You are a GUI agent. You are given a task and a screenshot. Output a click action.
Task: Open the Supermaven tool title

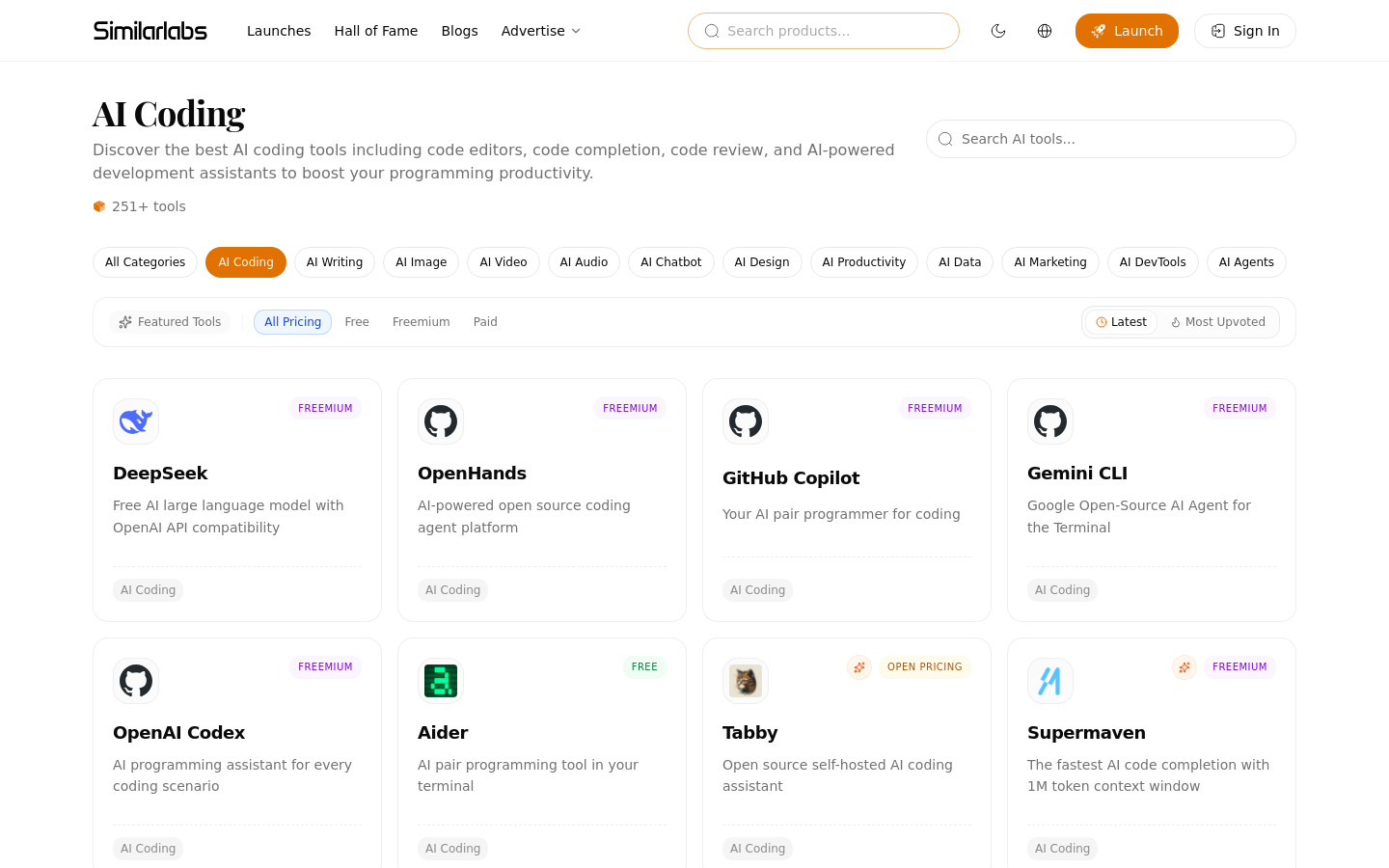tap(1086, 733)
